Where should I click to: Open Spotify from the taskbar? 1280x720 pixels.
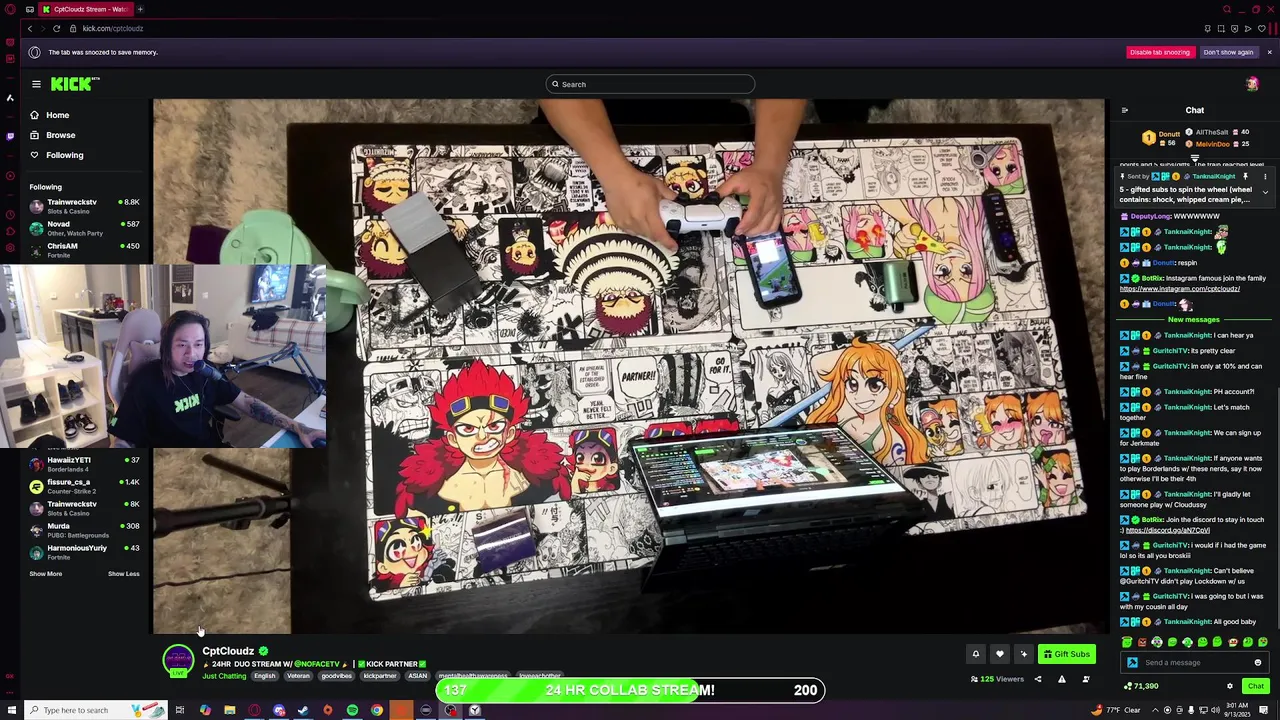coord(352,711)
